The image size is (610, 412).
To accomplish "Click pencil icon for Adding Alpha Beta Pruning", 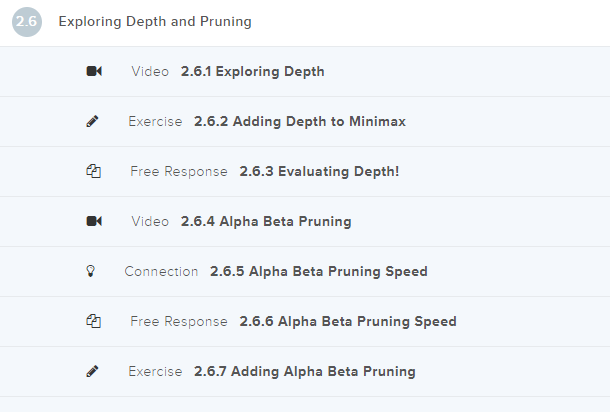I will point(93,372).
